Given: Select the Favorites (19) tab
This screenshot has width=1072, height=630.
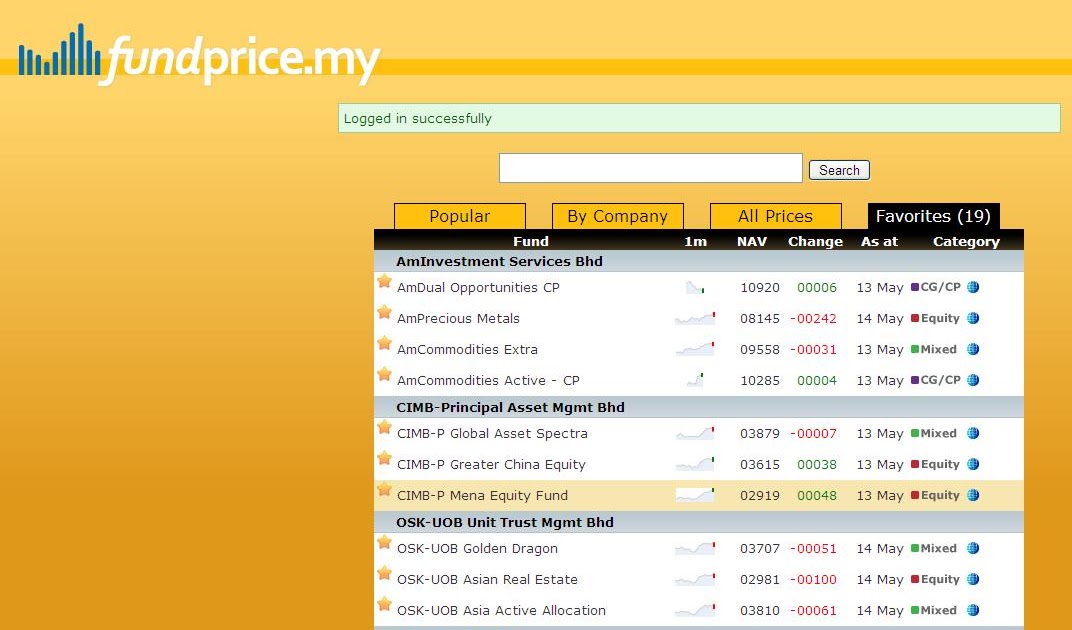Looking at the screenshot, I should click(933, 216).
